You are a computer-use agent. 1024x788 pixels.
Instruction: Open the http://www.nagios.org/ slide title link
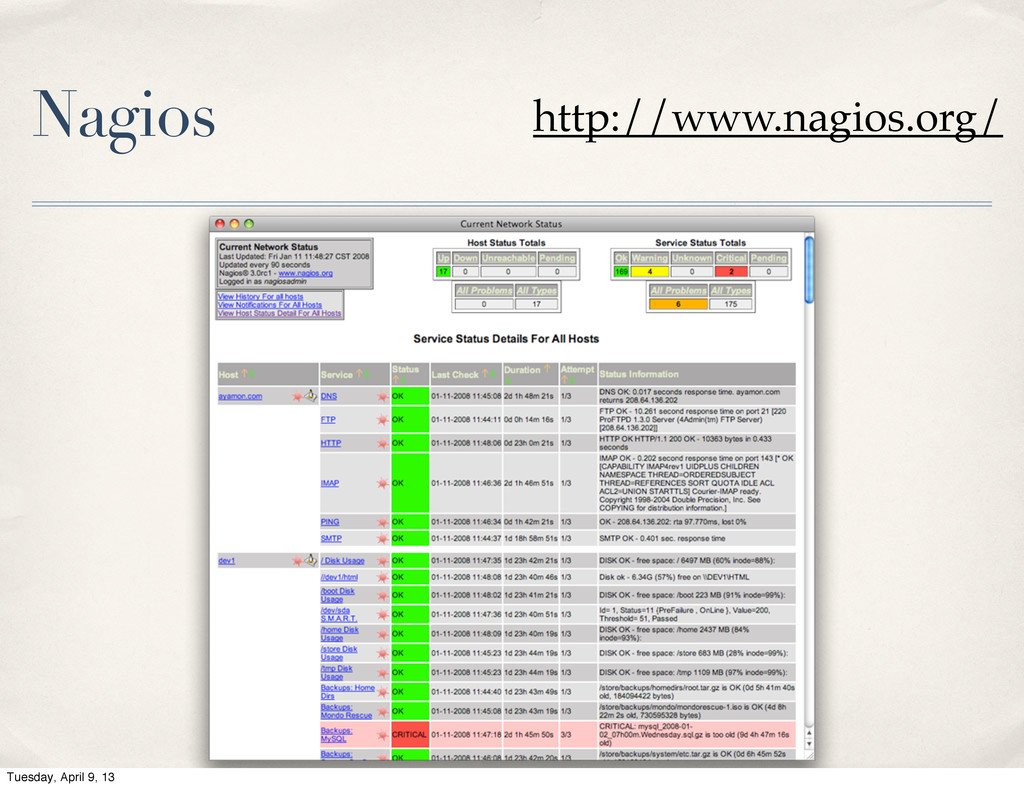[767, 118]
